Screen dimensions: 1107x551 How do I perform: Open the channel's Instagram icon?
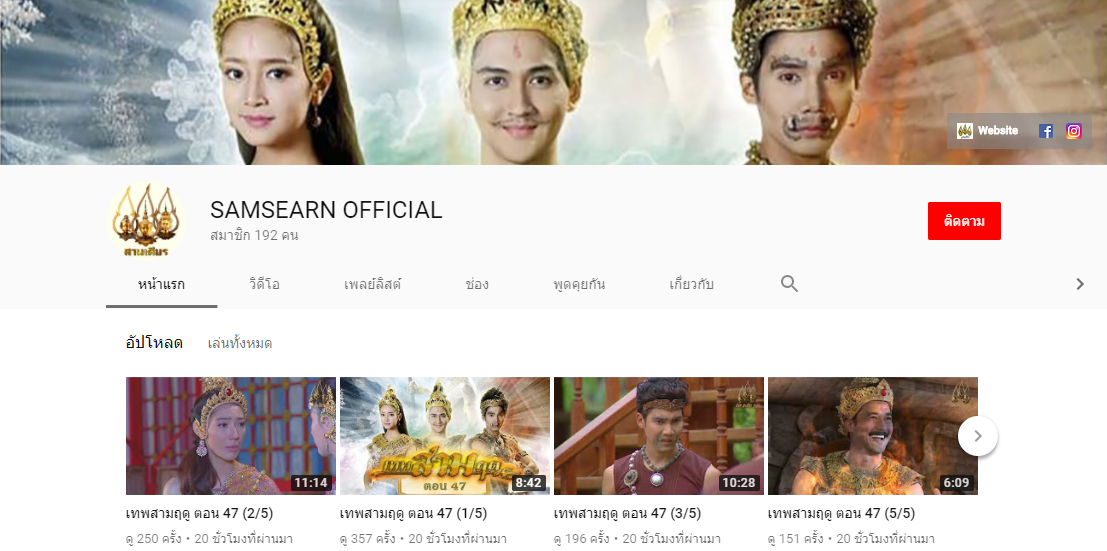point(1073,131)
